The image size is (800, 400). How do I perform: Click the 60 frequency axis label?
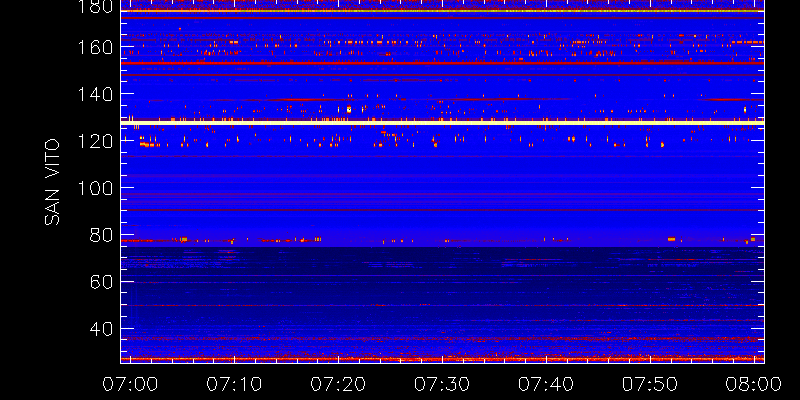coord(102,282)
